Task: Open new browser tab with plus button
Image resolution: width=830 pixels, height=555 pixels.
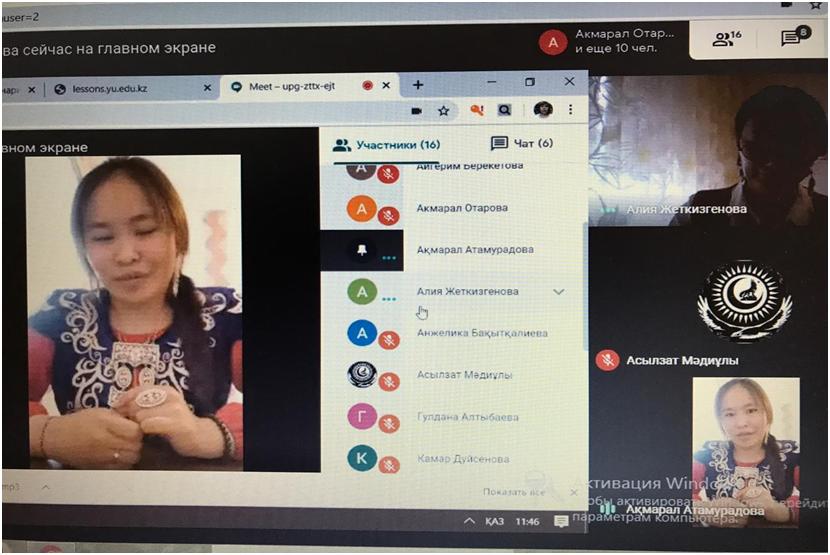Action: pos(418,85)
